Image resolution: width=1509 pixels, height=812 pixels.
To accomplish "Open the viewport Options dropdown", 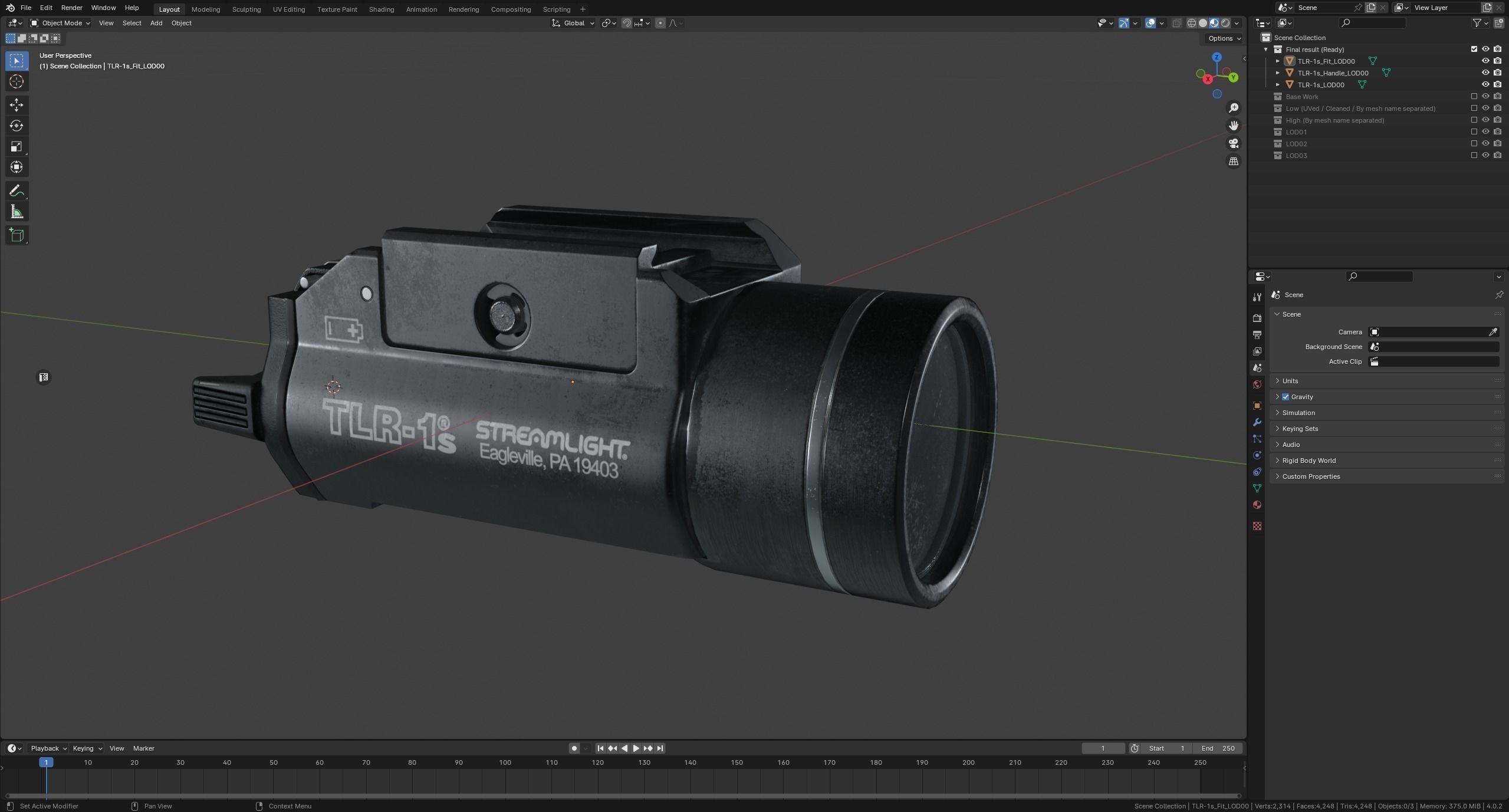I will pyautogui.click(x=1224, y=38).
